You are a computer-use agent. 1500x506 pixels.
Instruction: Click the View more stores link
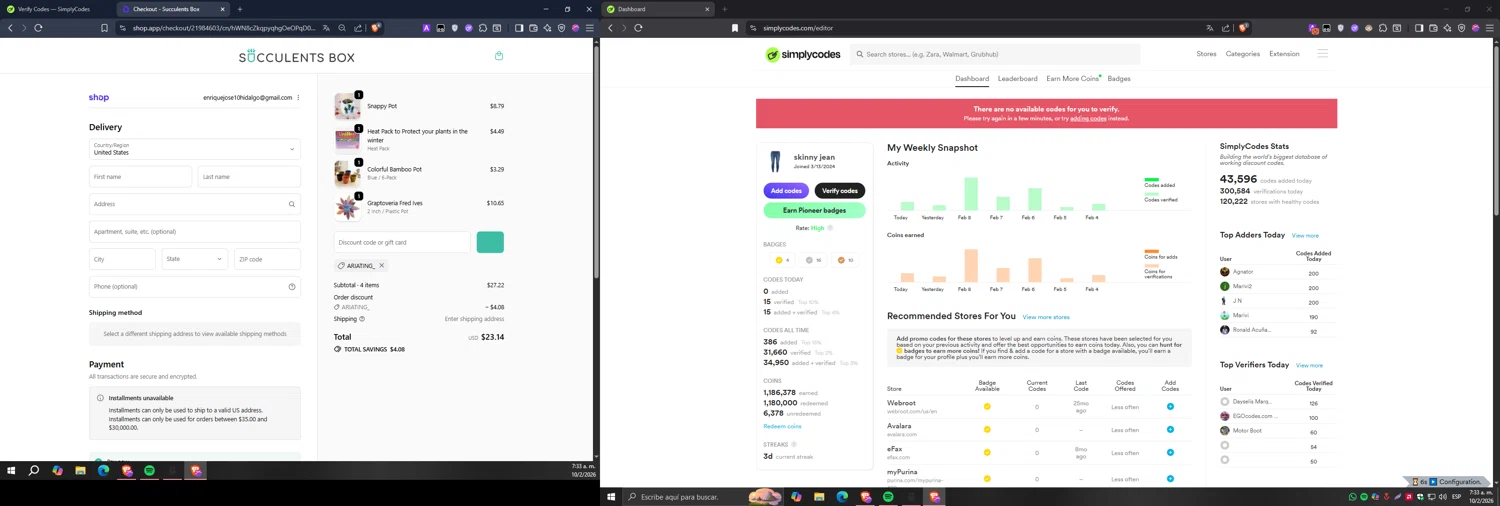pyautogui.click(x=1046, y=317)
